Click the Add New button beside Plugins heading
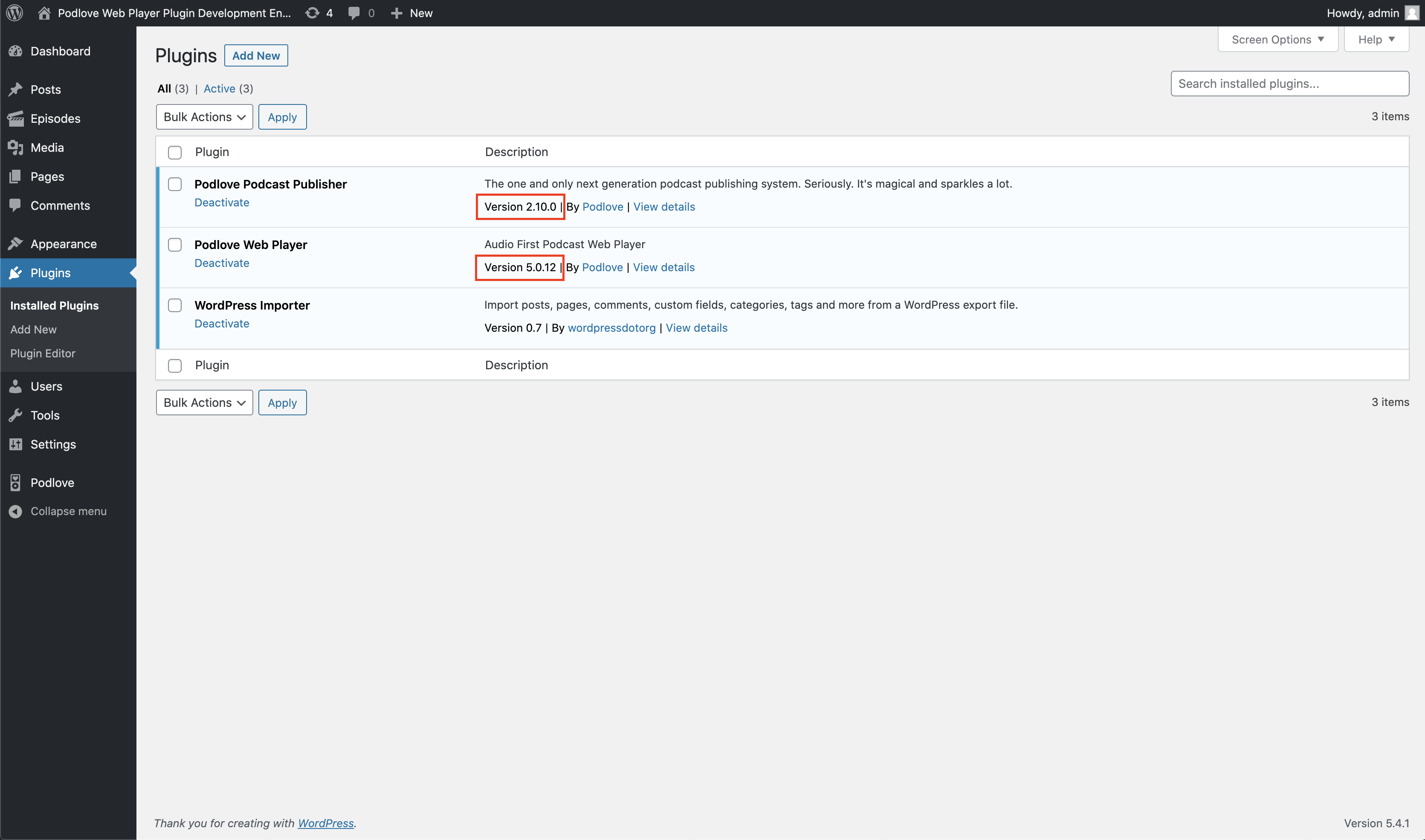This screenshot has width=1425, height=840. coord(256,55)
